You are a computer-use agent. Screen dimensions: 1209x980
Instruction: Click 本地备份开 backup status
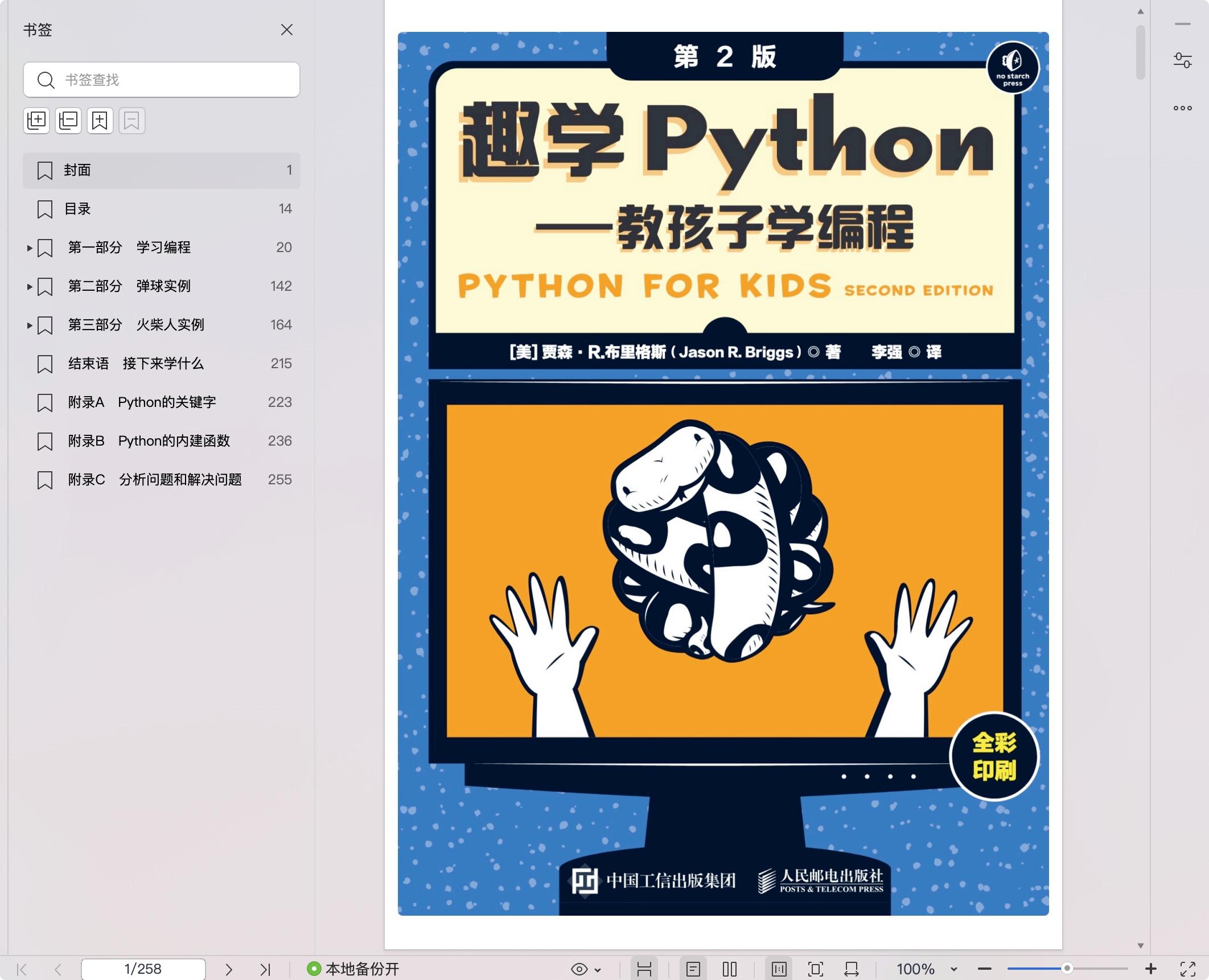pos(353,969)
